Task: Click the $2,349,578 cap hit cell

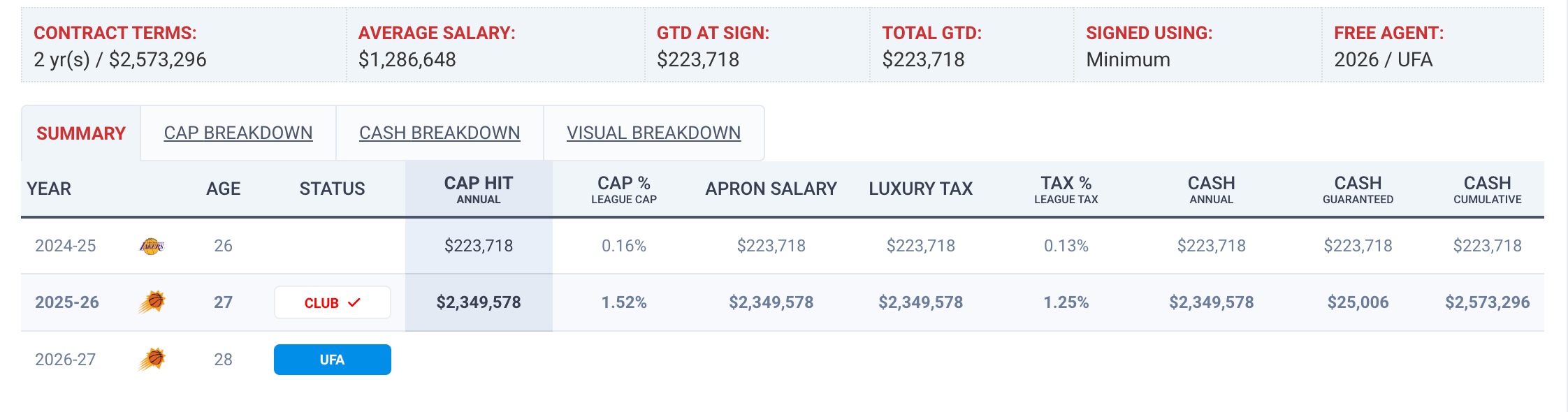Action: point(479,302)
